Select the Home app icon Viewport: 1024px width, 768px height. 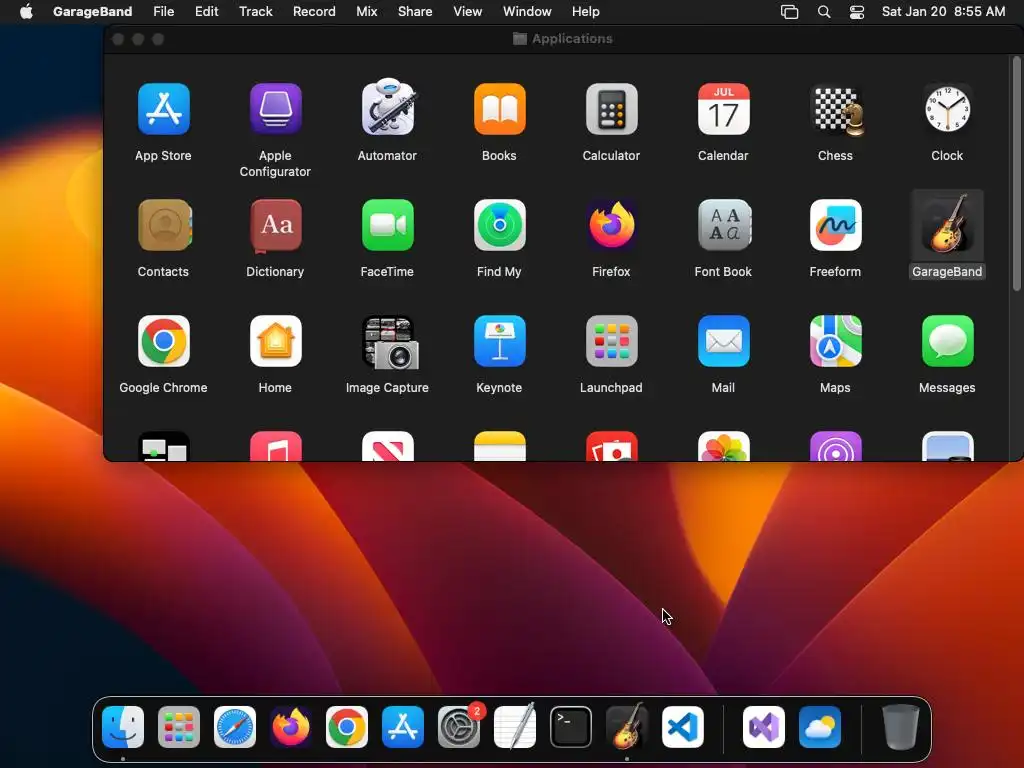pos(276,341)
